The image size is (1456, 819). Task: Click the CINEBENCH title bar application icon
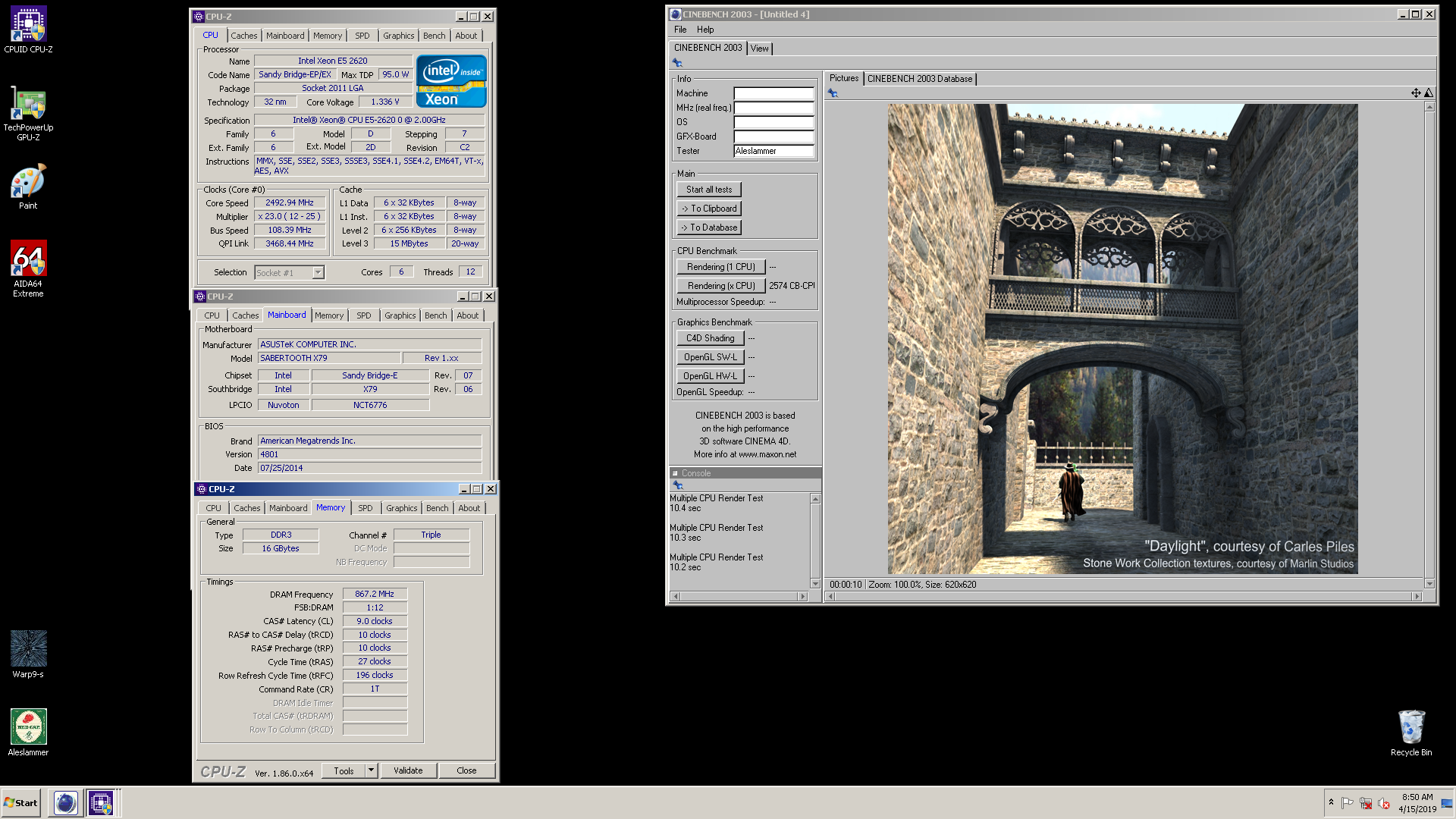(675, 14)
